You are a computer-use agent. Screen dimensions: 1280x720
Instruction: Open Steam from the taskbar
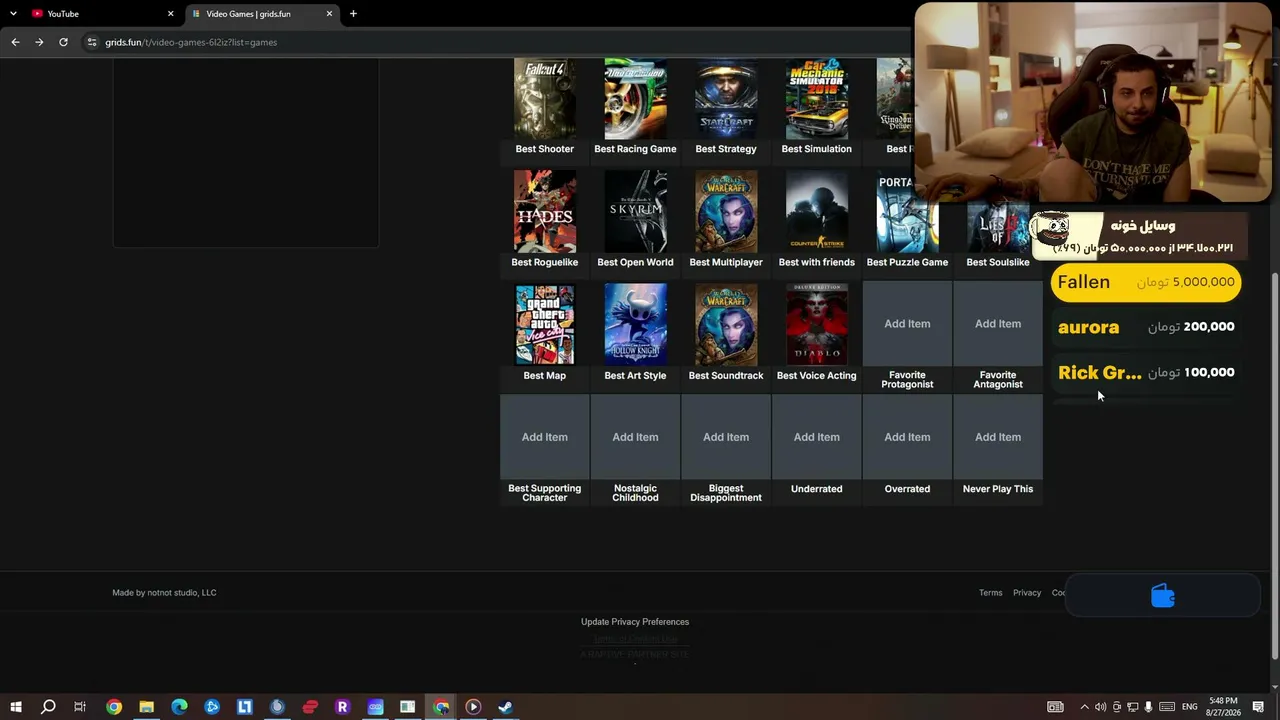[x=506, y=707]
